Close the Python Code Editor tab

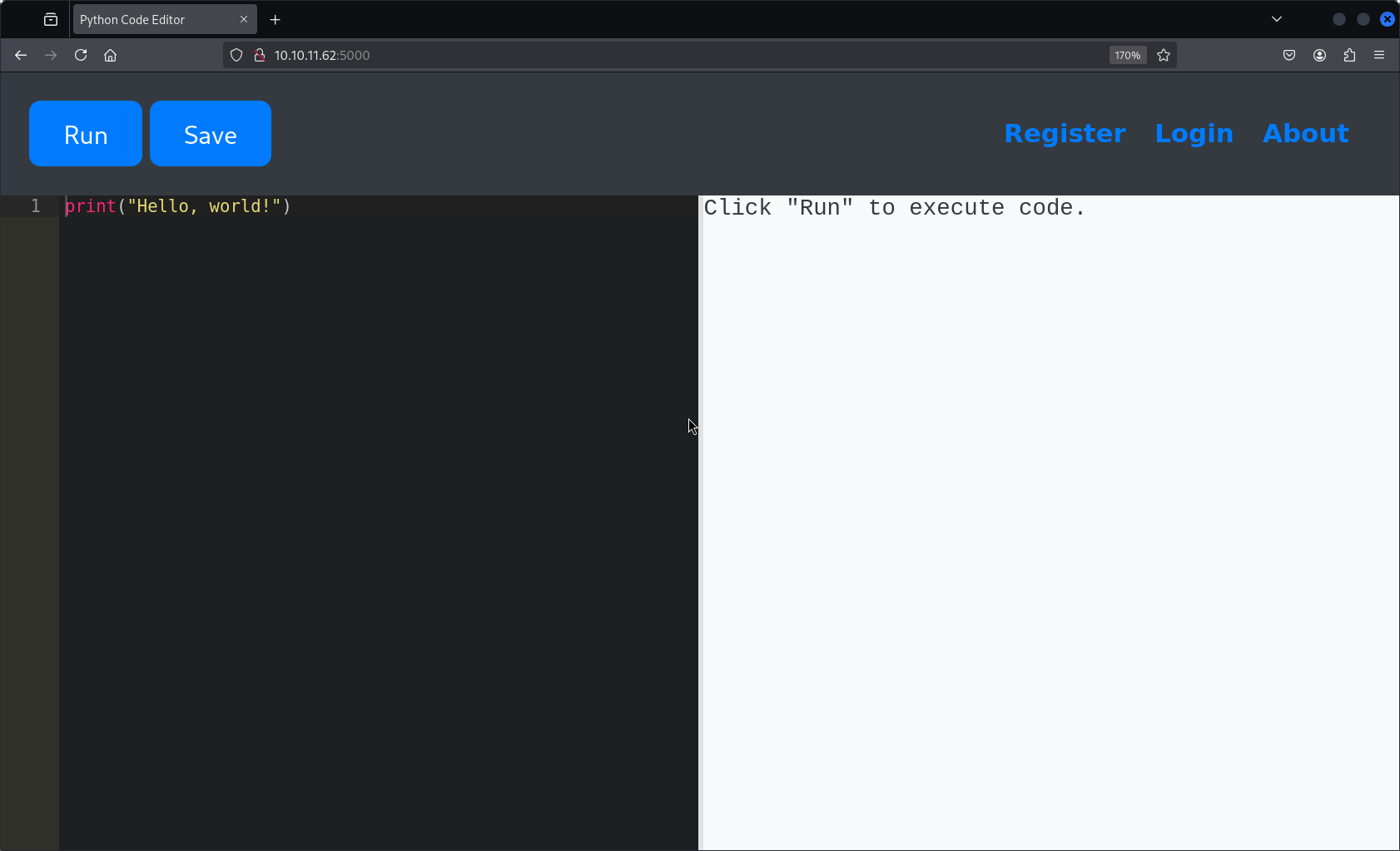pyautogui.click(x=244, y=19)
